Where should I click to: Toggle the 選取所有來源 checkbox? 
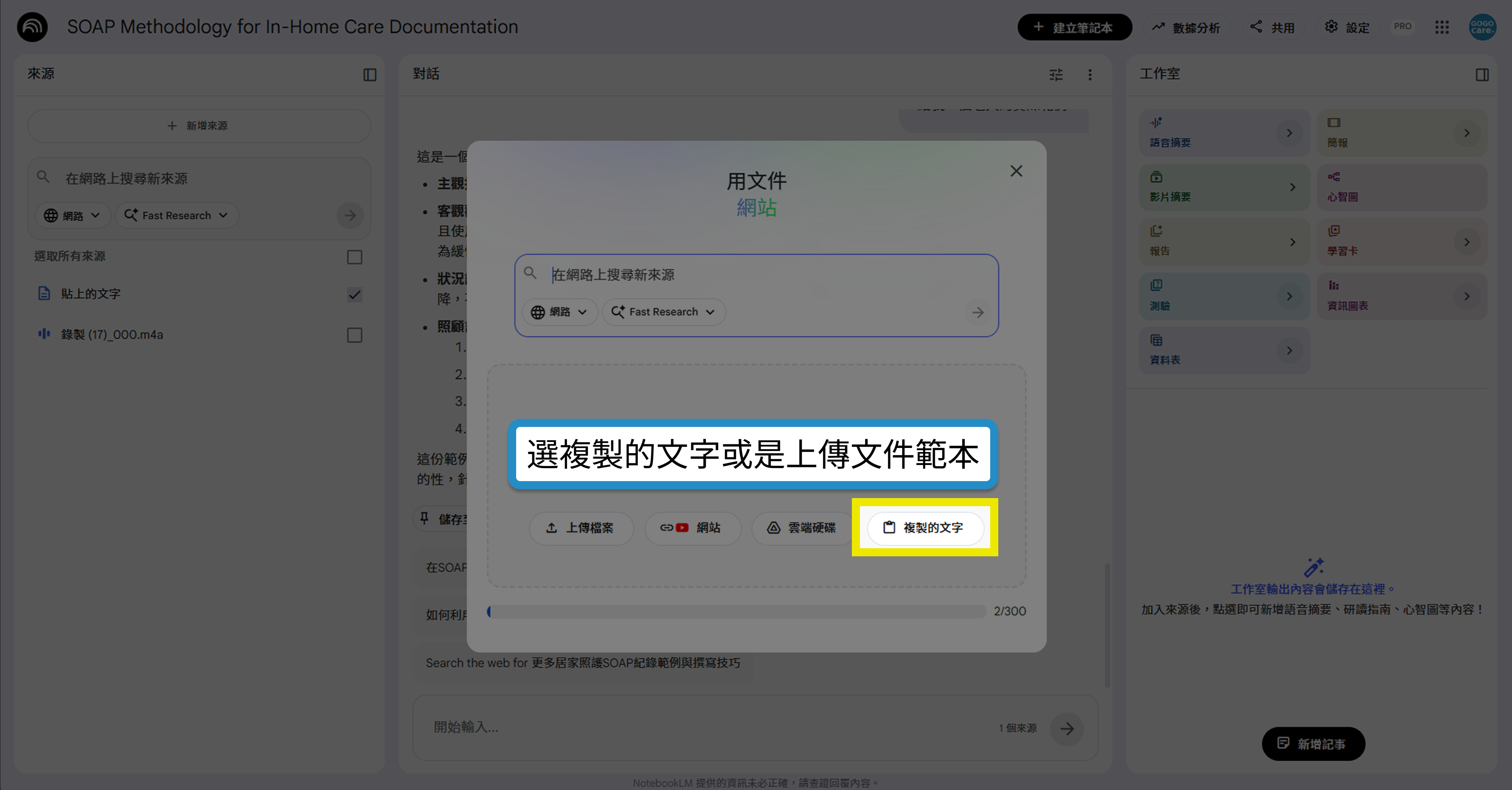(x=354, y=257)
